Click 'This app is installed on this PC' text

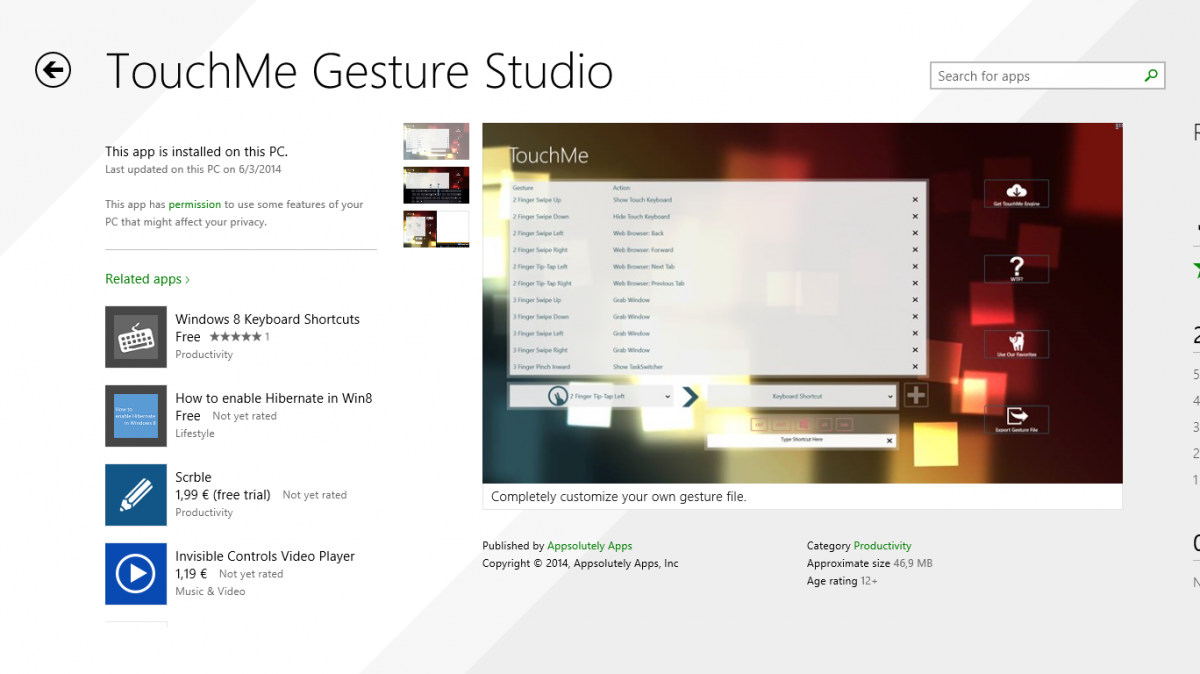[196, 152]
